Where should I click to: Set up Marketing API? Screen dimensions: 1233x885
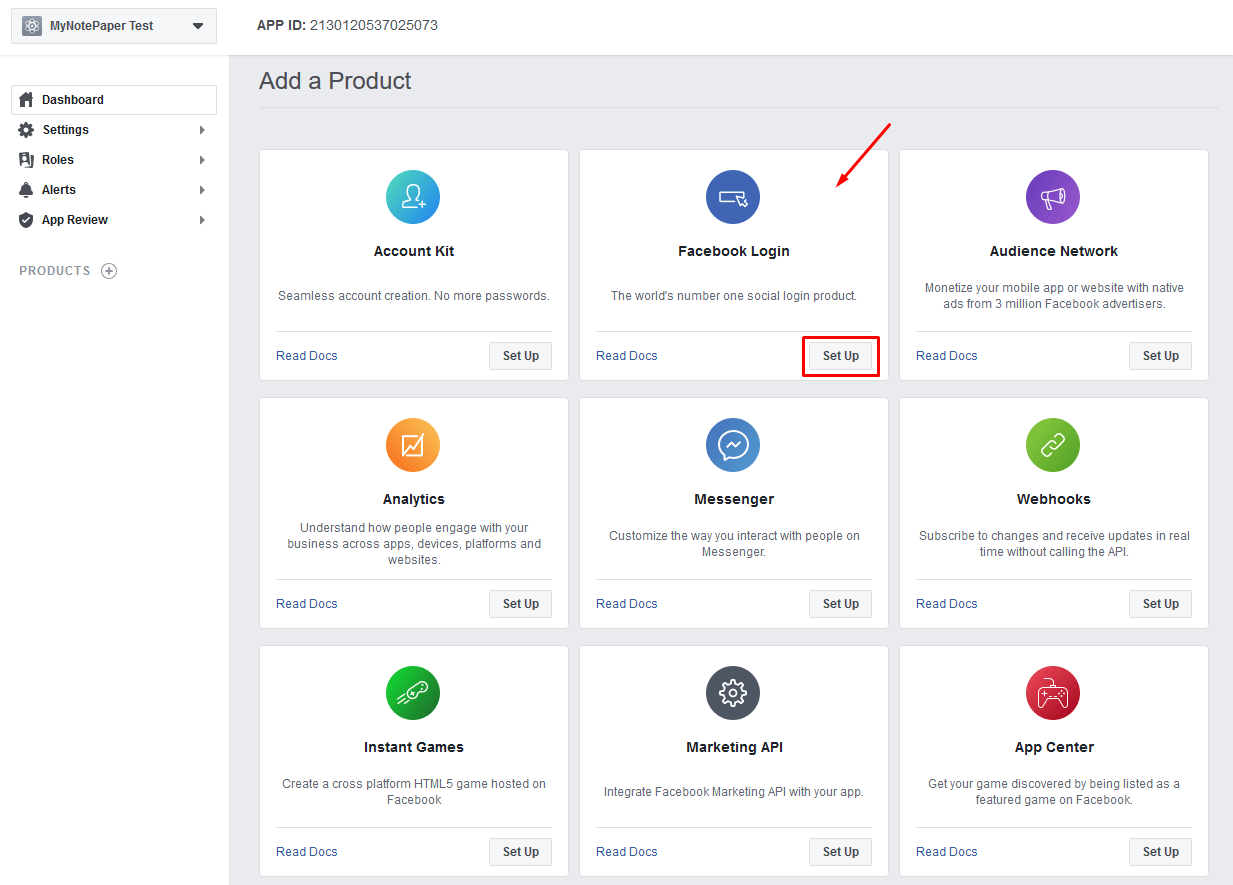840,852
